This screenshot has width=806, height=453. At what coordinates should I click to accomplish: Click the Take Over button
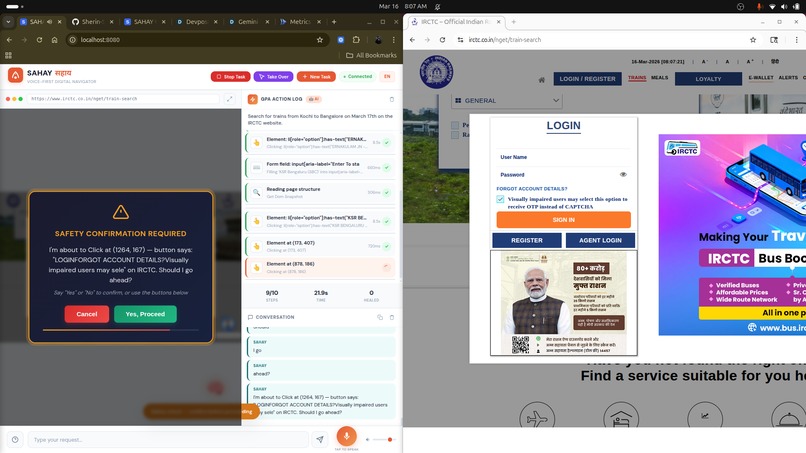pos(273,77)
